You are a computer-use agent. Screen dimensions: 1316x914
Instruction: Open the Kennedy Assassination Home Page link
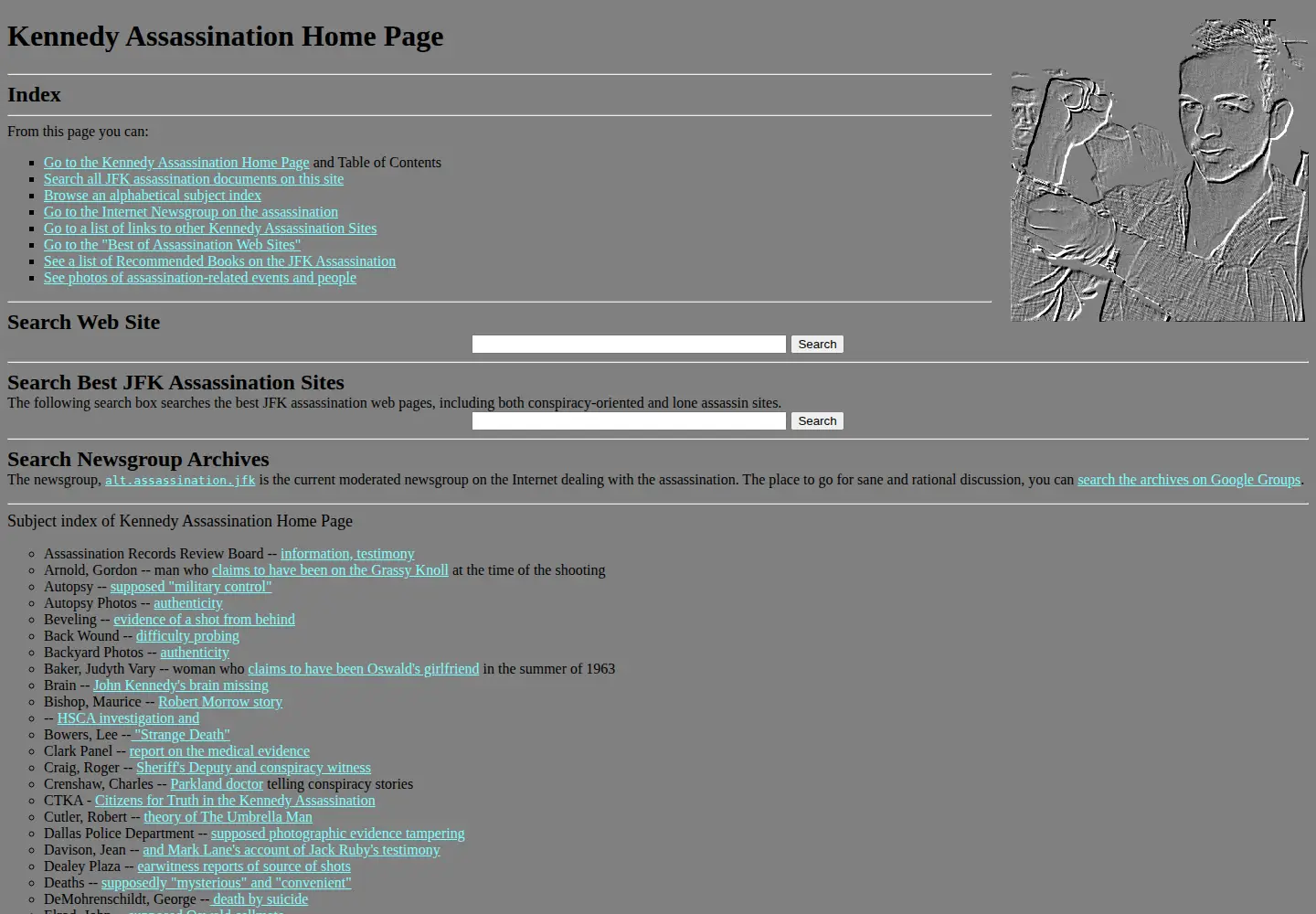coord(176,163)
